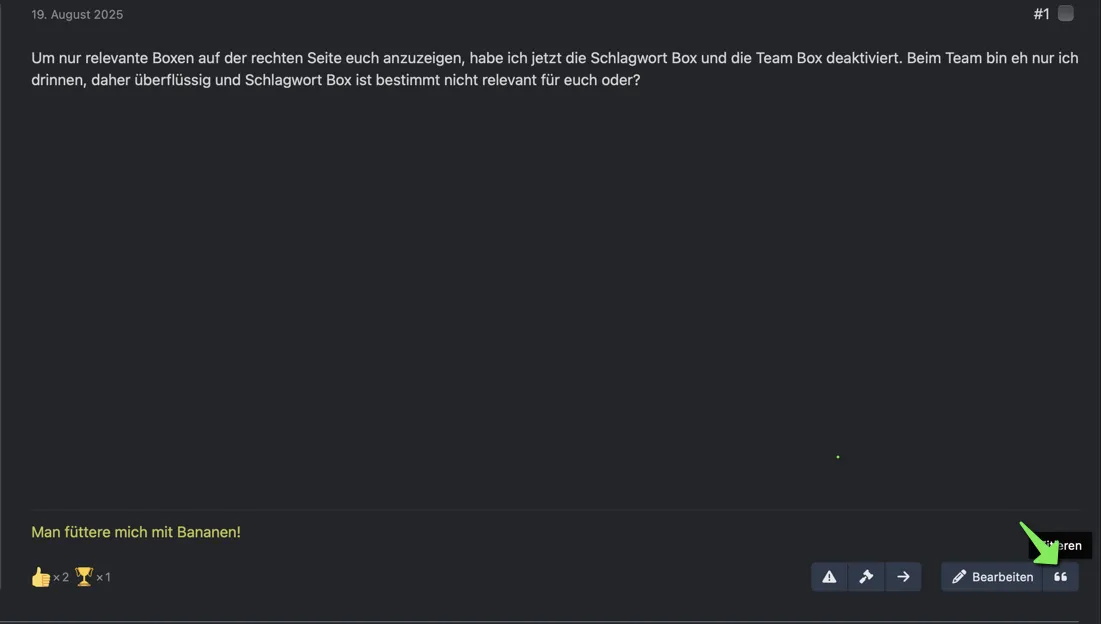1101x624 pixels.
Task: Open the moderation gavel icon menu
Action: pyautogui.click(x=866, y=577)
